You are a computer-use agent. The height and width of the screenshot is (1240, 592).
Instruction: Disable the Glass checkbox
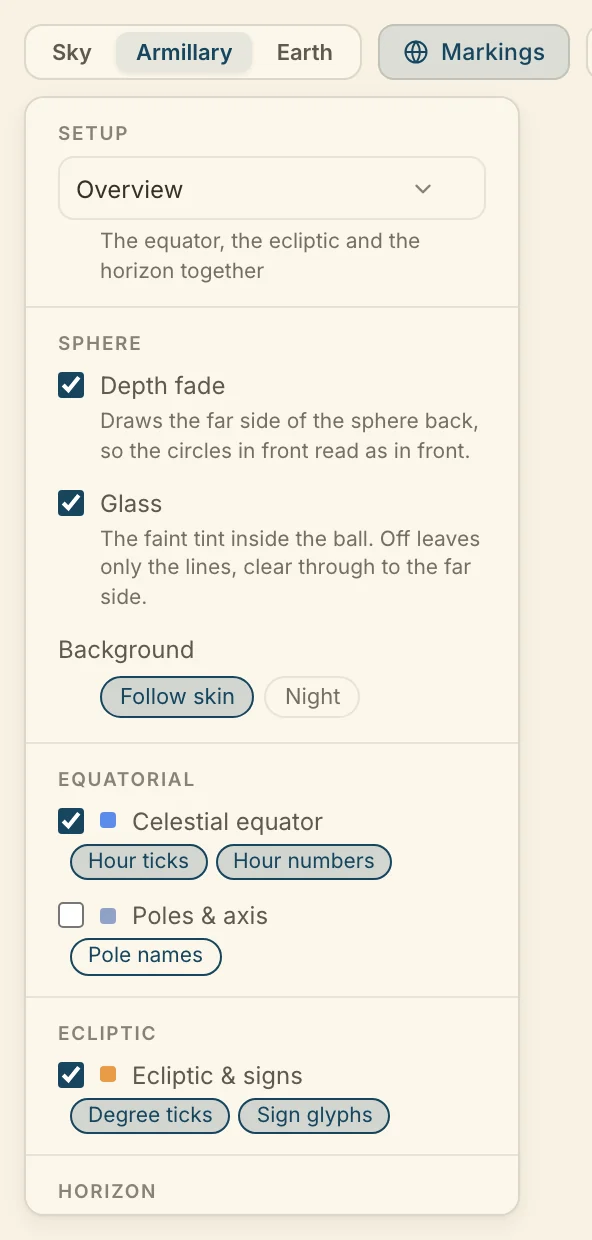(x=71, y=503)
